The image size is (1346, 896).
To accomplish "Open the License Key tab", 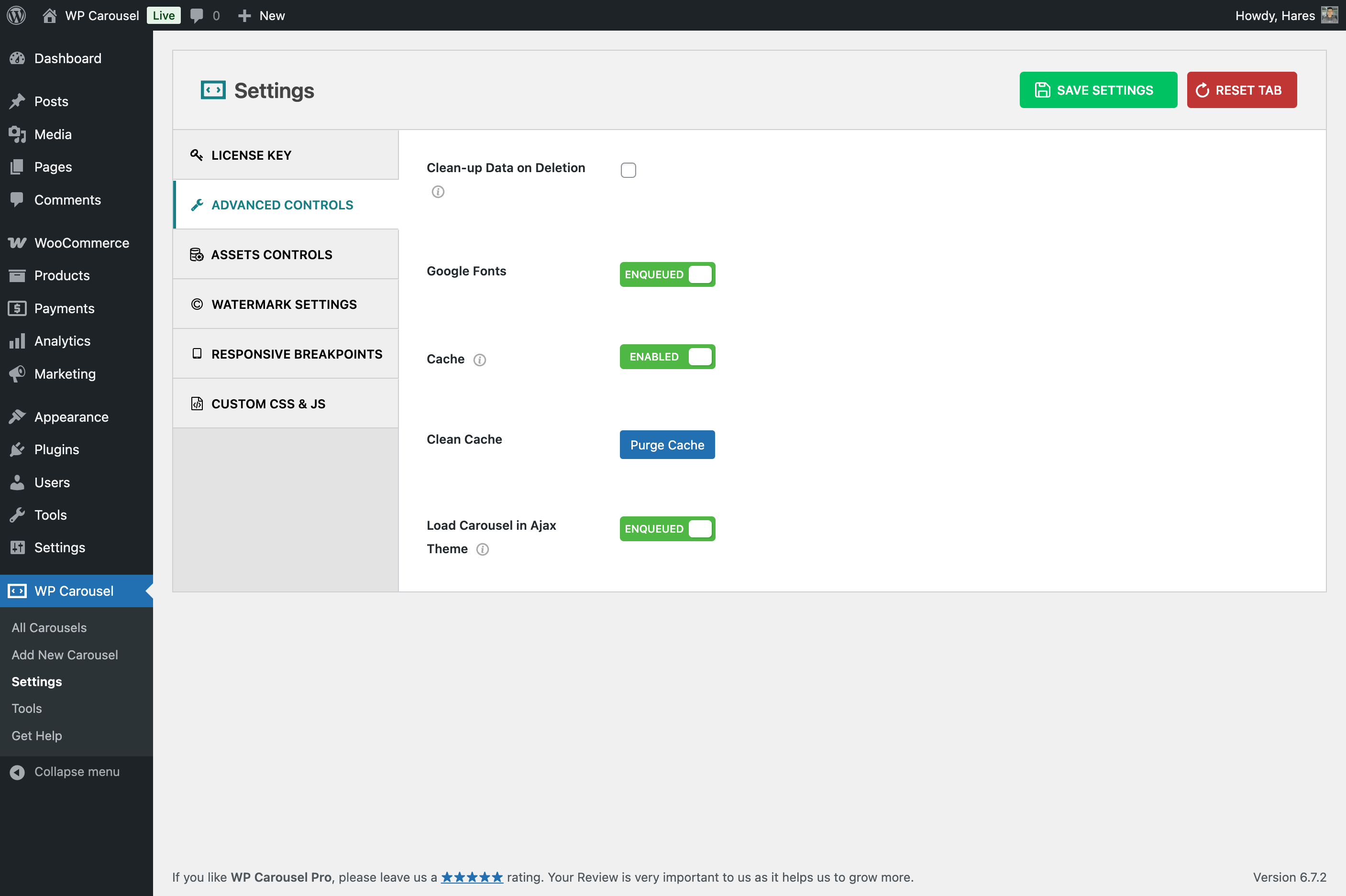I will (286, 155).
